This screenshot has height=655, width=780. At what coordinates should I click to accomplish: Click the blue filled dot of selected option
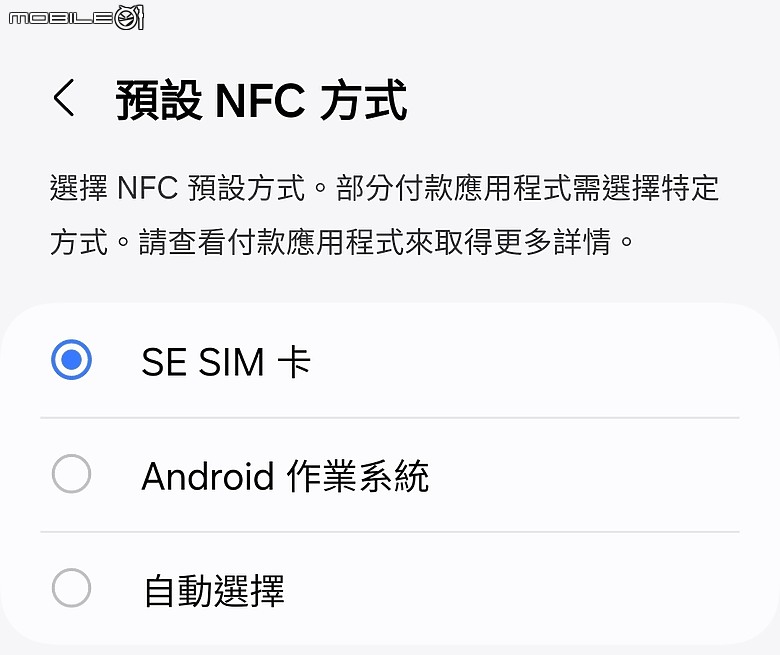[72, 360]
